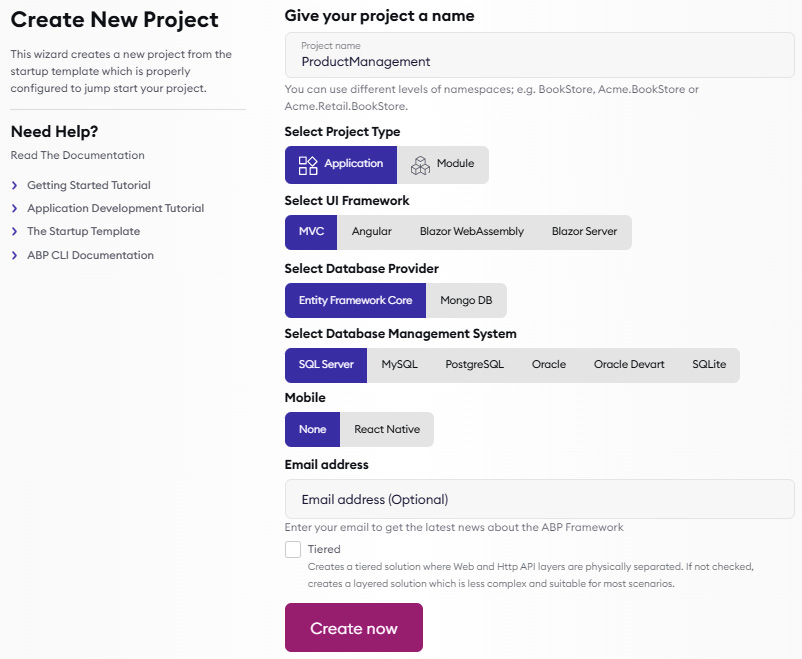Enable the Tiered solution checkbox
Screen dimensions: 802x659
293,549
